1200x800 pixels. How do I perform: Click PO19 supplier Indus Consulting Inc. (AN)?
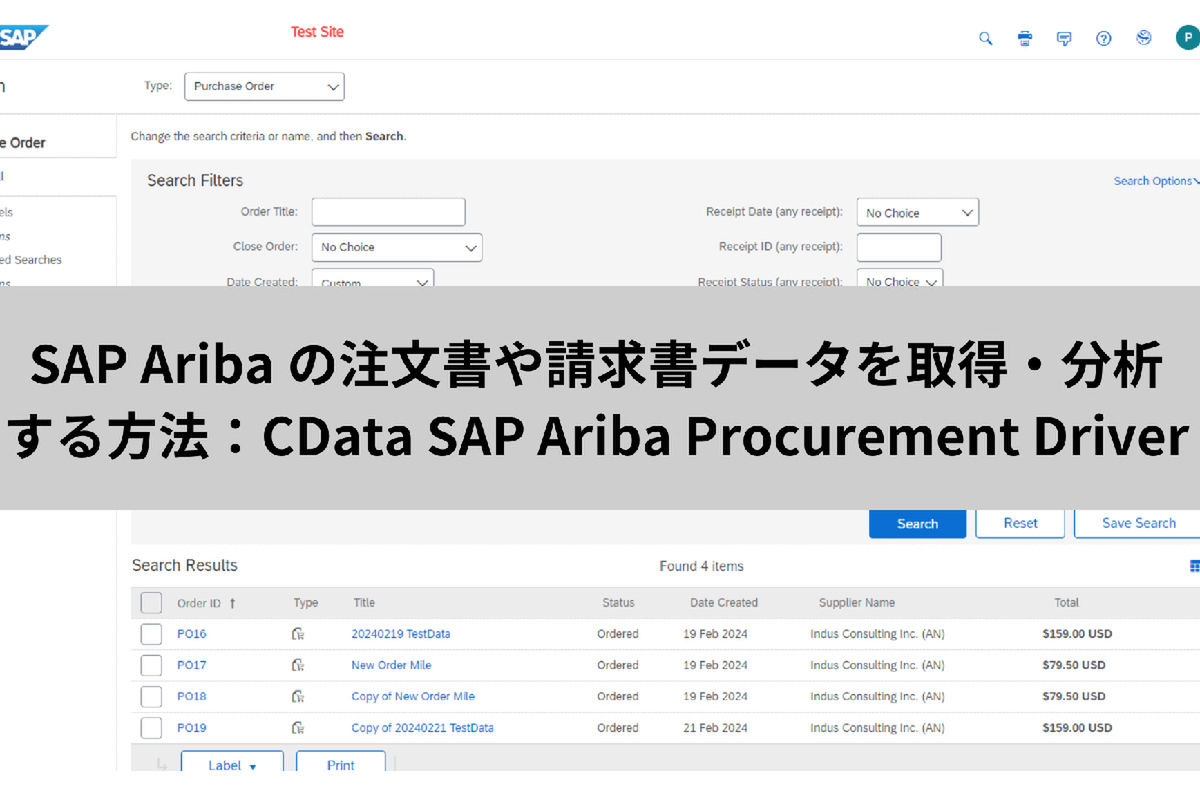point(877,728)
